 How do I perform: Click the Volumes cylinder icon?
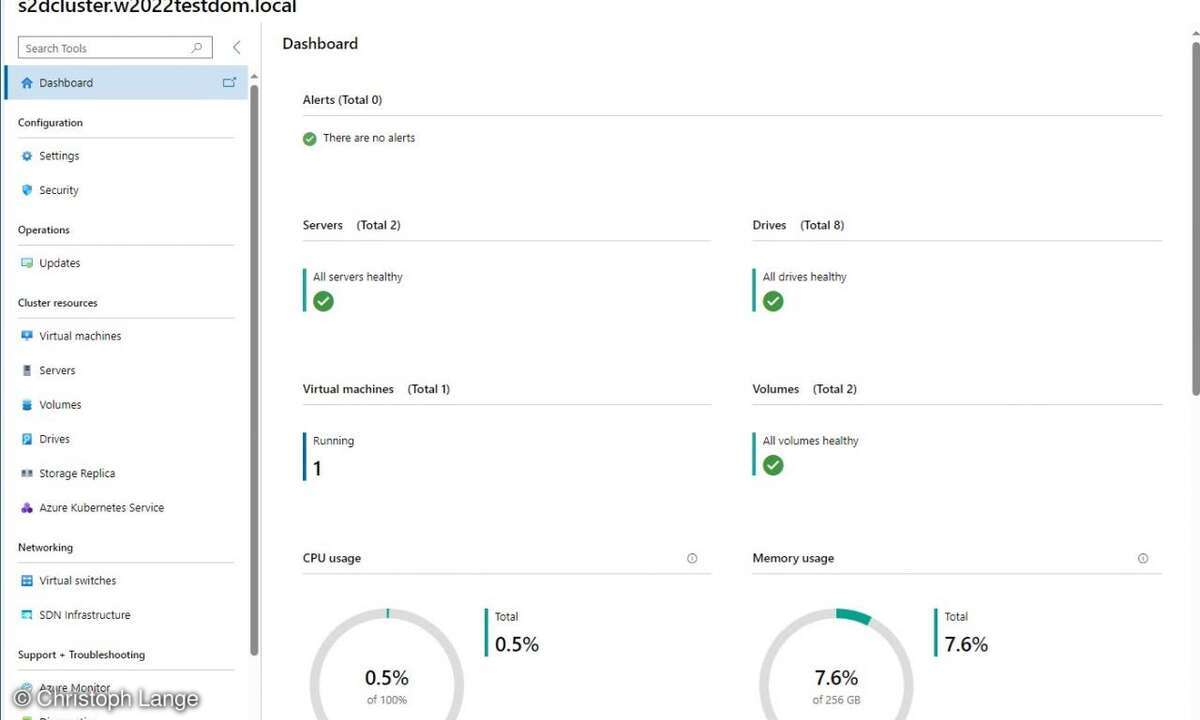pos(27,405)
